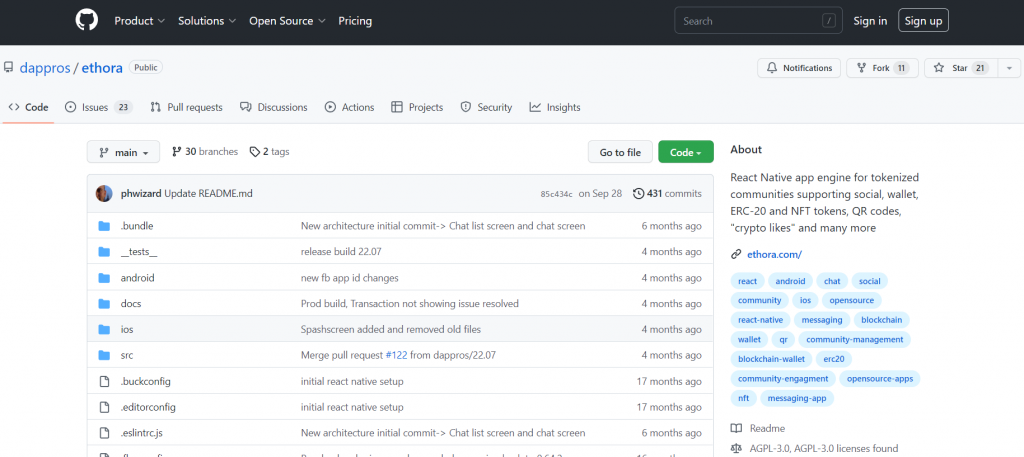The image size is (1024, 457).
Task: Open the ethora repository link
Action: 102,67
